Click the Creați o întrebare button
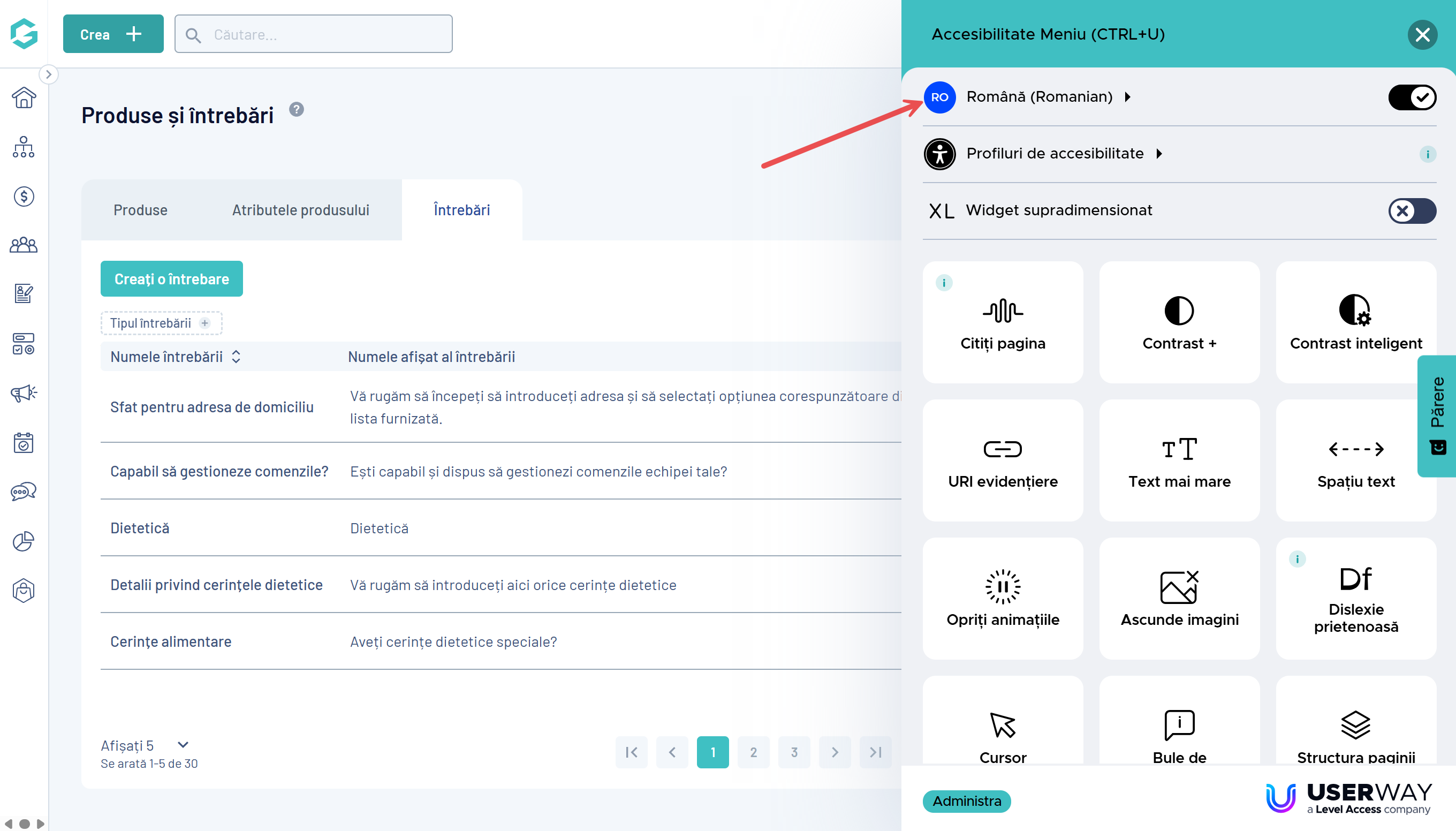The image size is (1456, 831). pos(171,278)
